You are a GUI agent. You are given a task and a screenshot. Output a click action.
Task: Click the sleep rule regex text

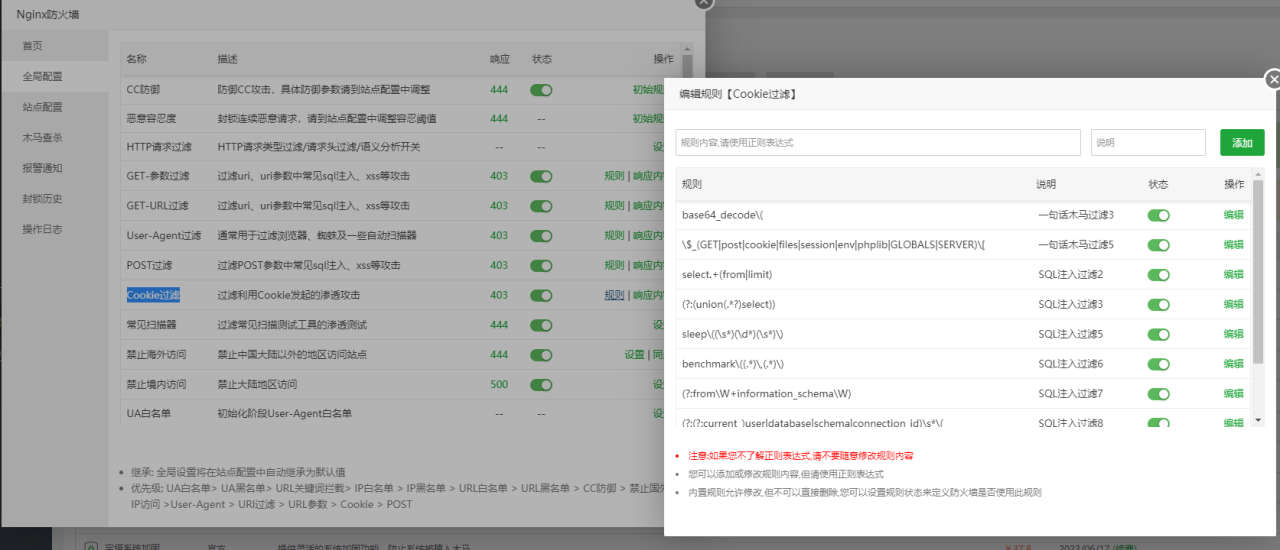pos(732,334)
